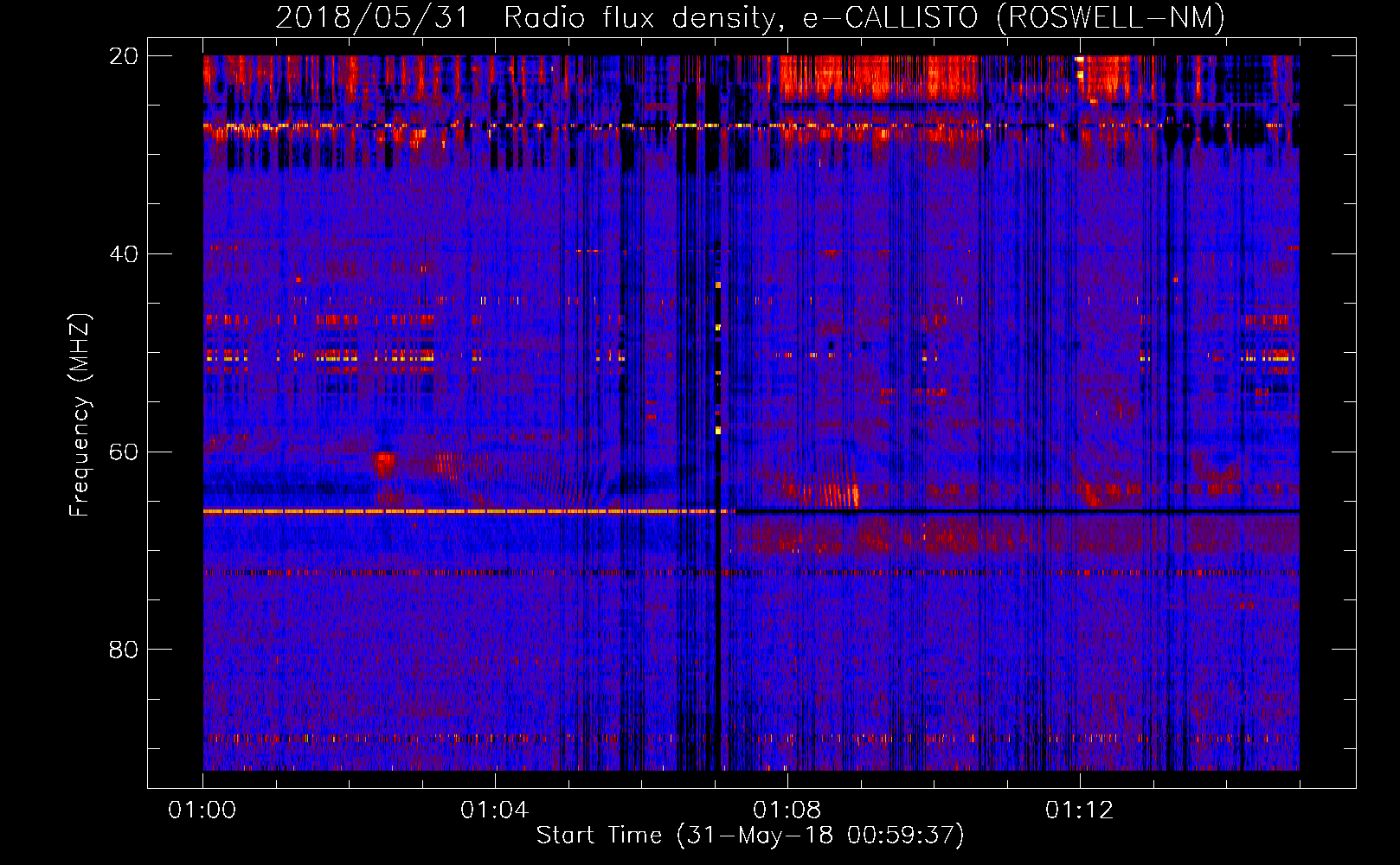
Task: Click the 60 frequency tick label
Action: point(124,452)
